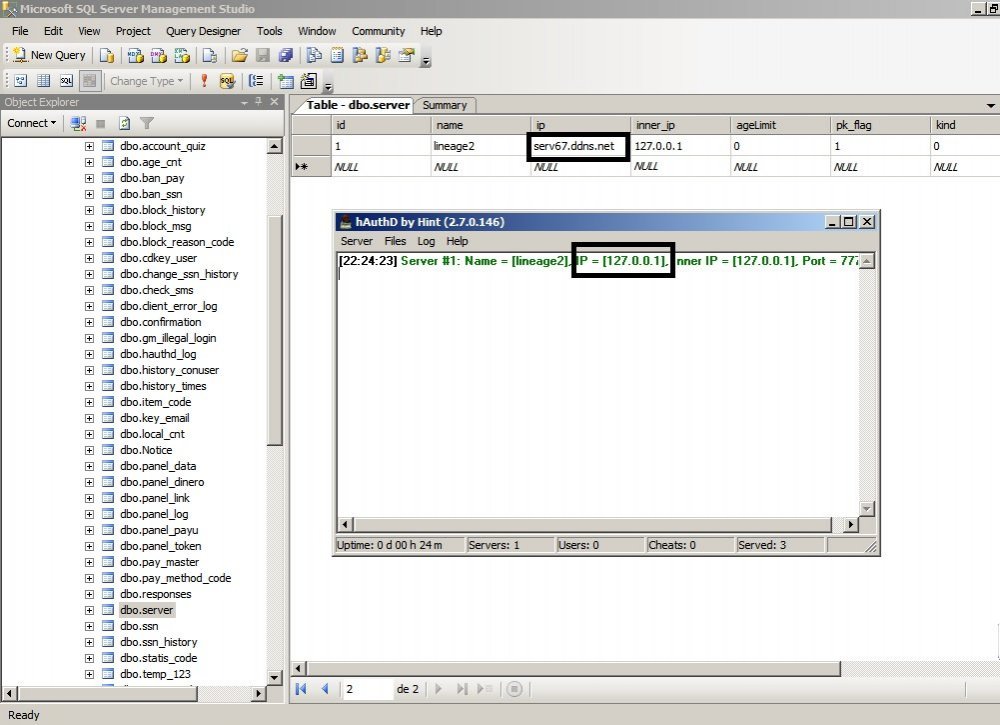Expand the dbo.hauthd_log tree node
Screen dimensions: 1000x725
(89, 354)
